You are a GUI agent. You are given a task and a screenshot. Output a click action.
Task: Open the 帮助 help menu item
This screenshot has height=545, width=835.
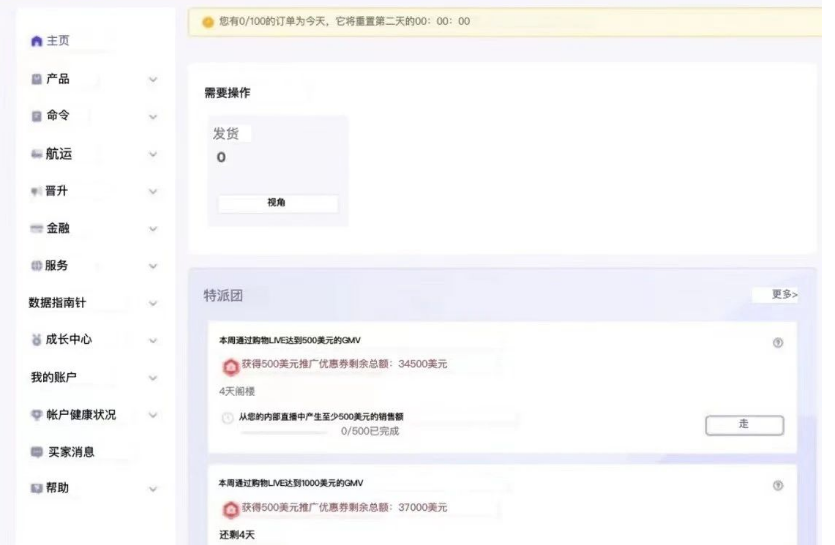point(59,488)
